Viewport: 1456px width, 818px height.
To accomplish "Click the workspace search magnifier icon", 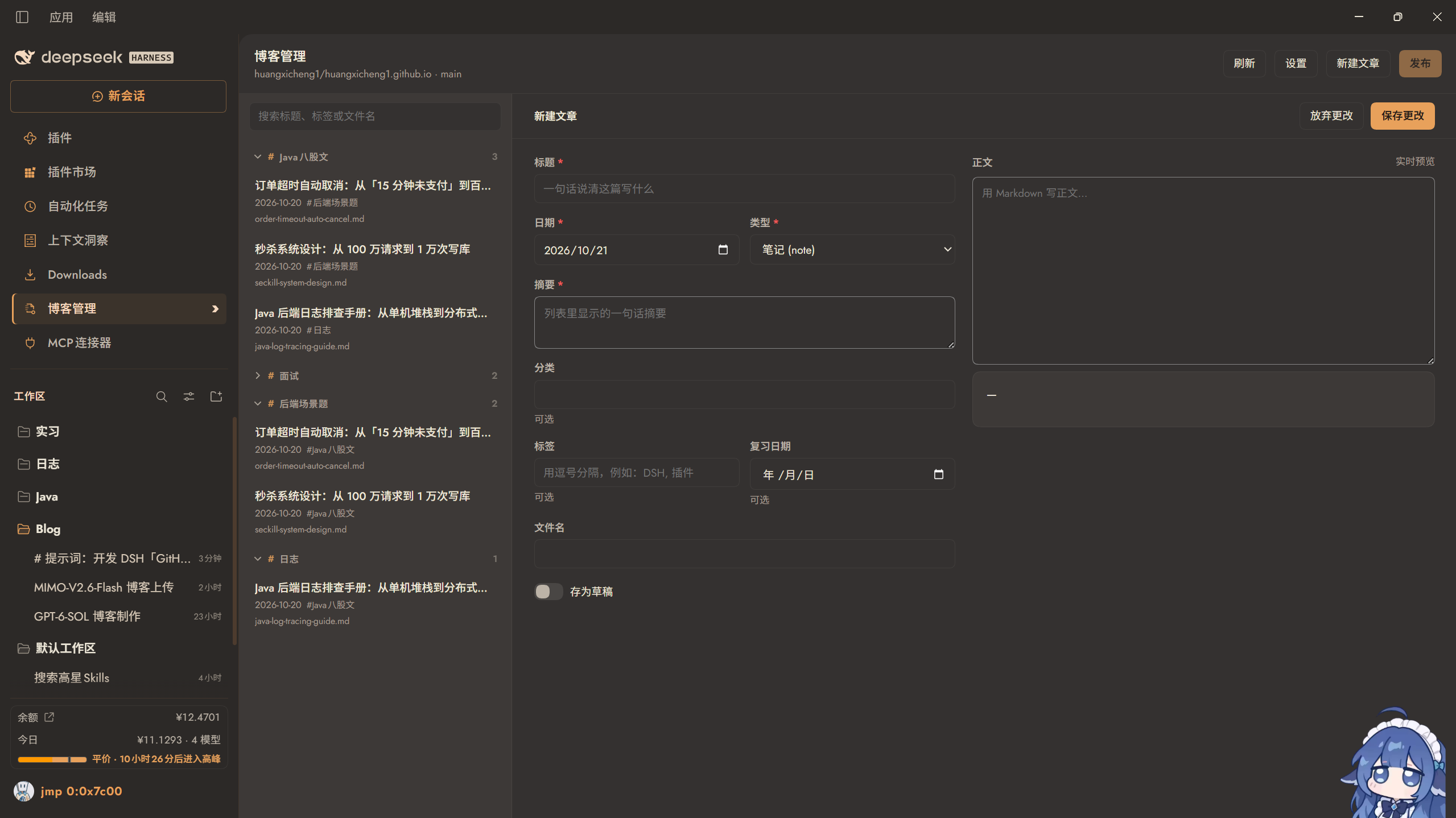I will 162,396.
